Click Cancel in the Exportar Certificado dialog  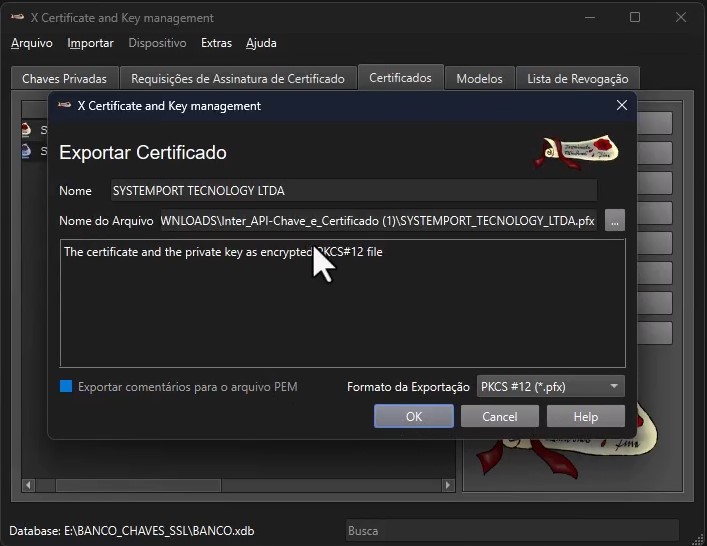500,416
